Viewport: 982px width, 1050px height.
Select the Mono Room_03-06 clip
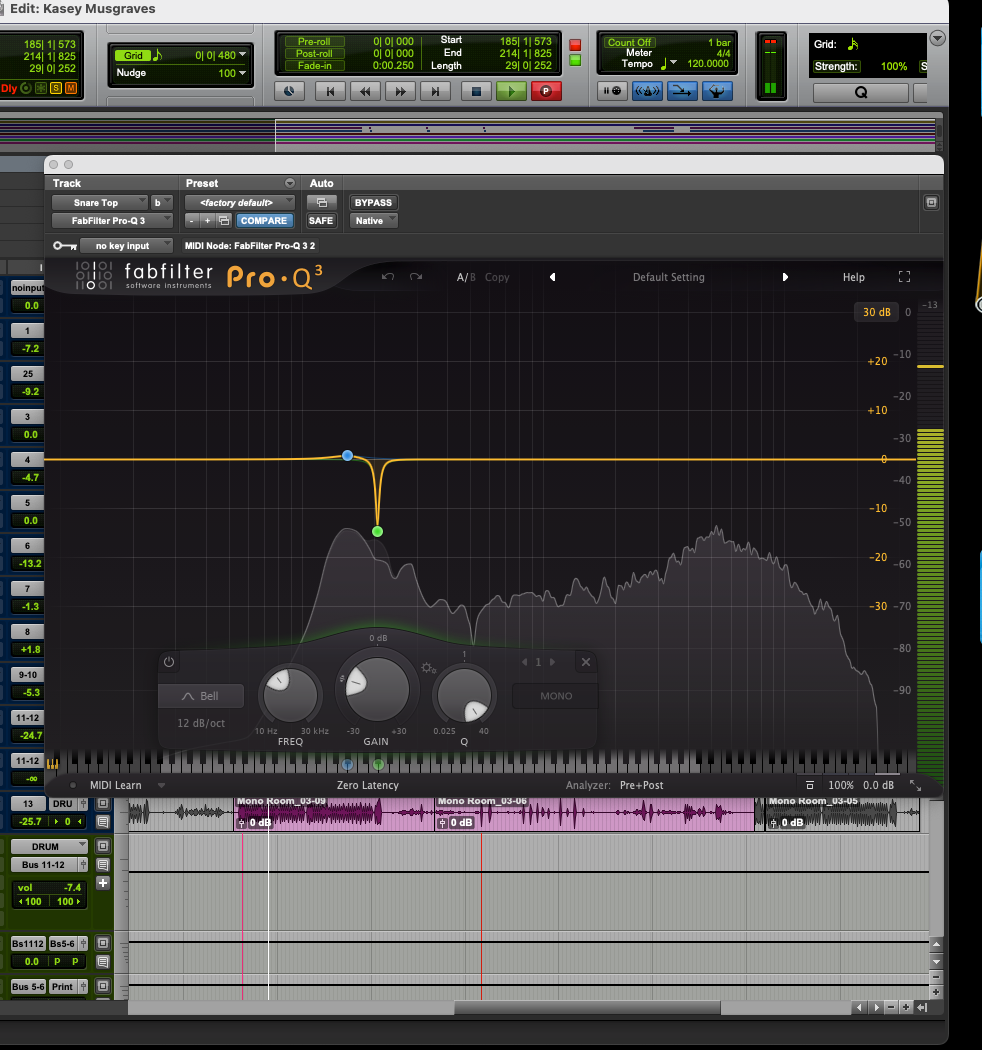pyautogui.click(x=595, y=814)
